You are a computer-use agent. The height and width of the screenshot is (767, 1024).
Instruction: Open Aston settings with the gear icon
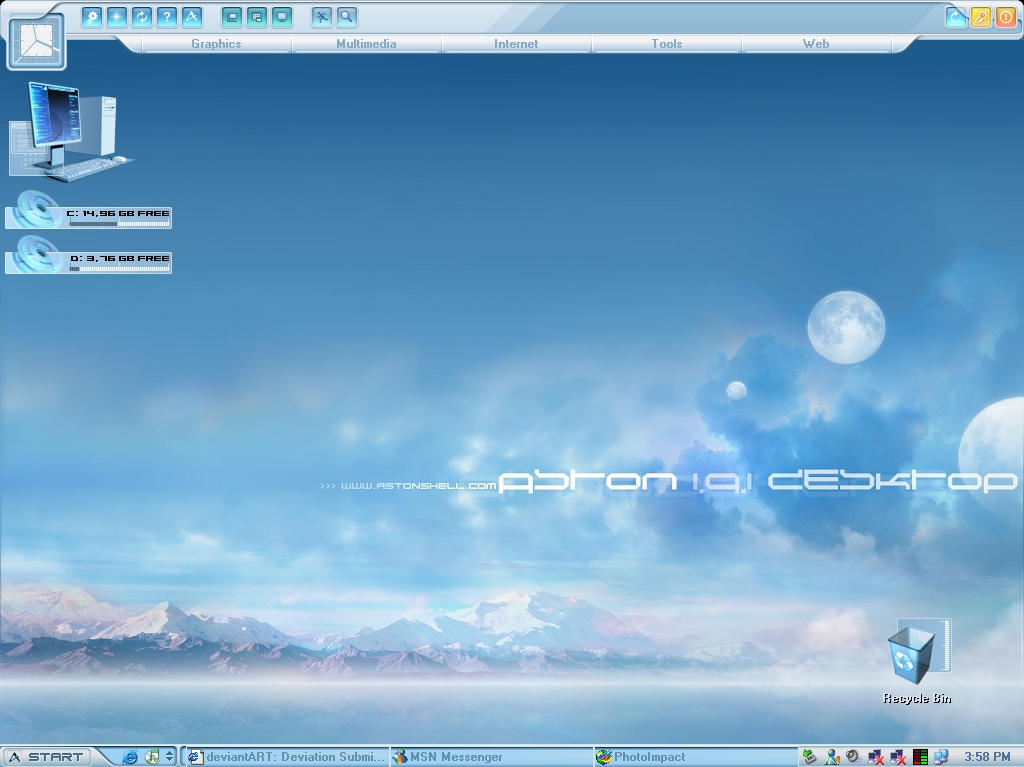pyautogui.click(x=91, y=17)
